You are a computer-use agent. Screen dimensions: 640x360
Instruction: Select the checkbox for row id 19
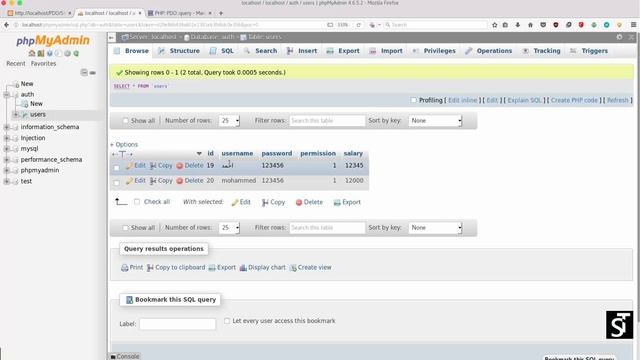click(x=116, y=167)
